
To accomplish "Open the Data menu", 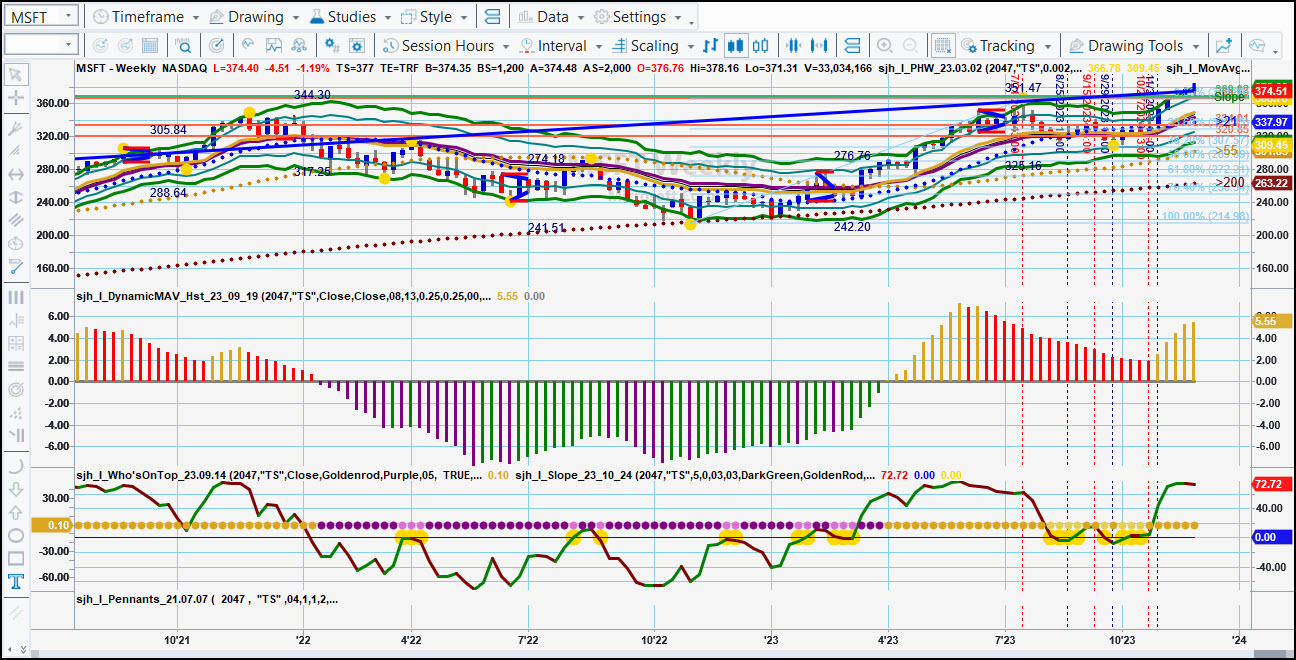I will (551, 17).
